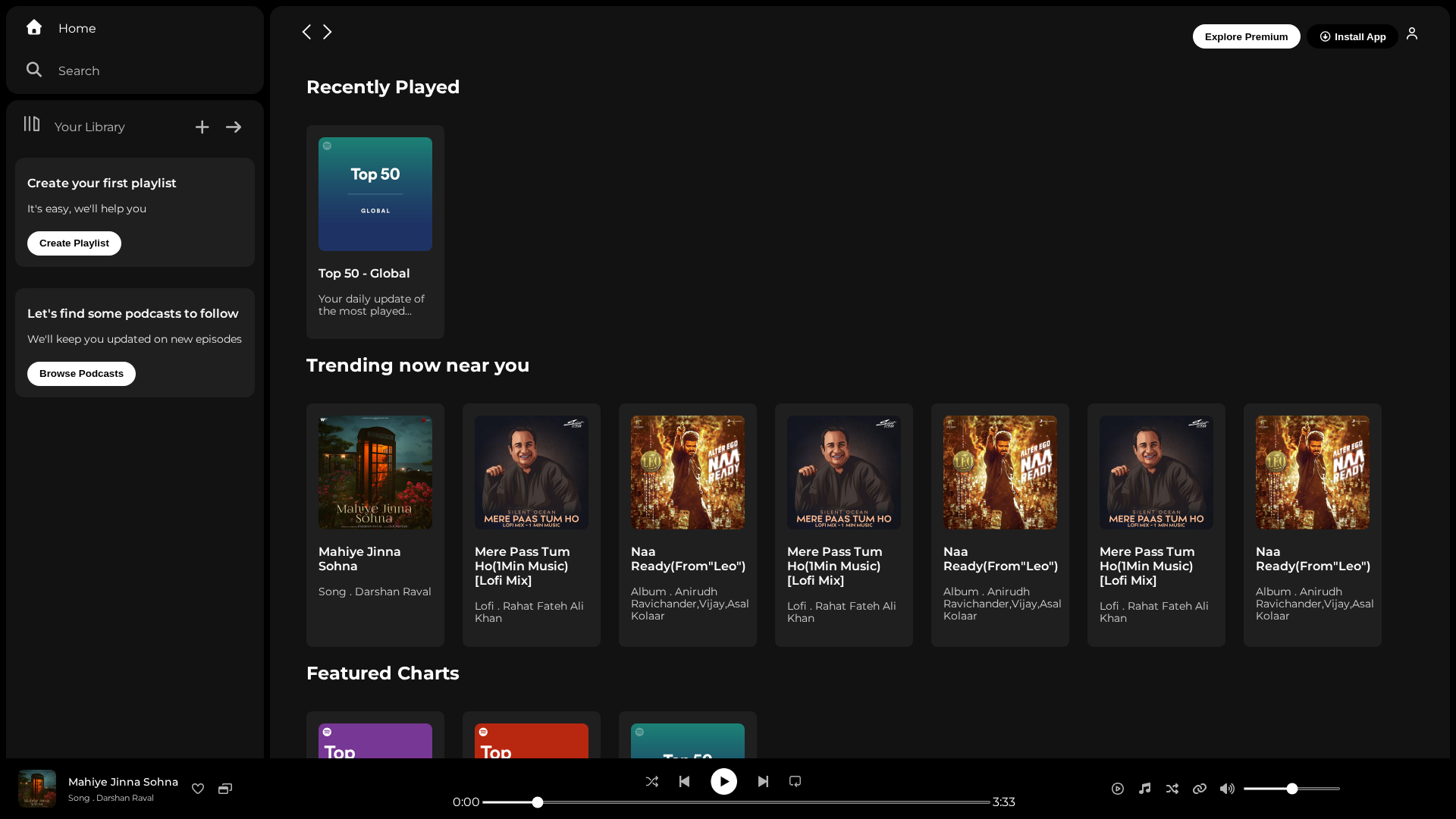Expand Your Library with arrow icon
The width and height of the screenshot is (1456, 819).
(x=234, y=127)
